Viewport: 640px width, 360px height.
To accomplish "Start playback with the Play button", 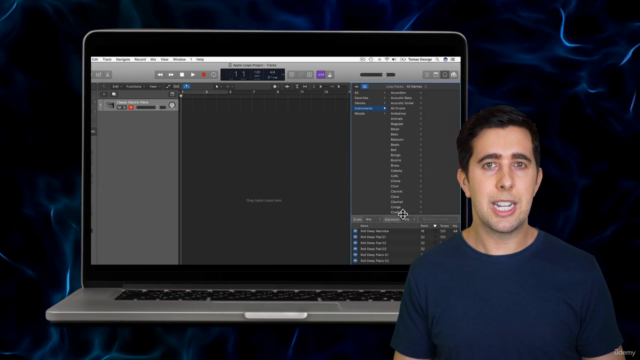I will click(193, 75).
